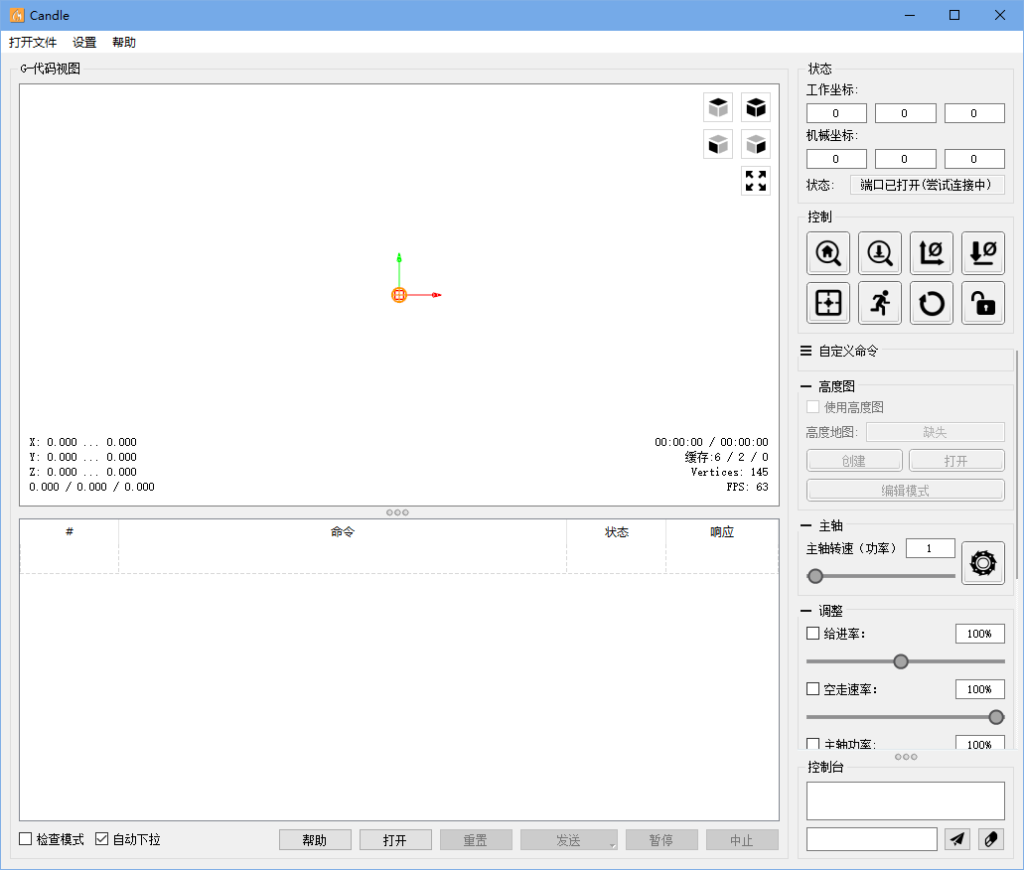Send the console command with paper-plane icon

(x=958, y=839)
